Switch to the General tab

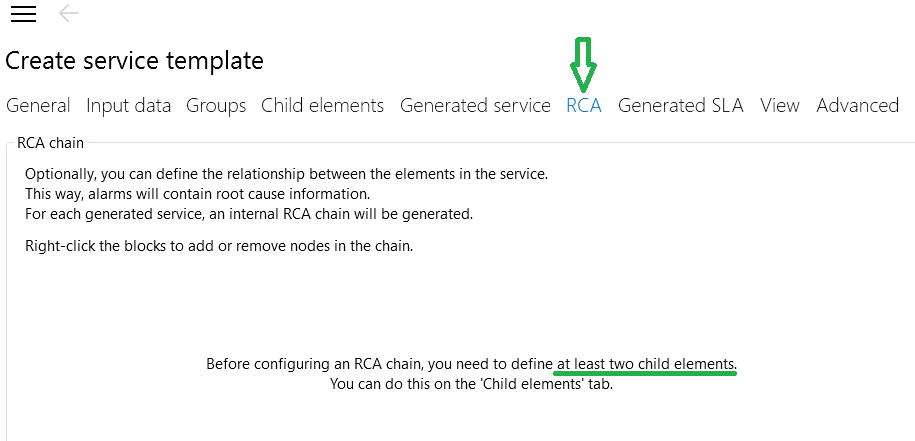(x=38, y=105)
